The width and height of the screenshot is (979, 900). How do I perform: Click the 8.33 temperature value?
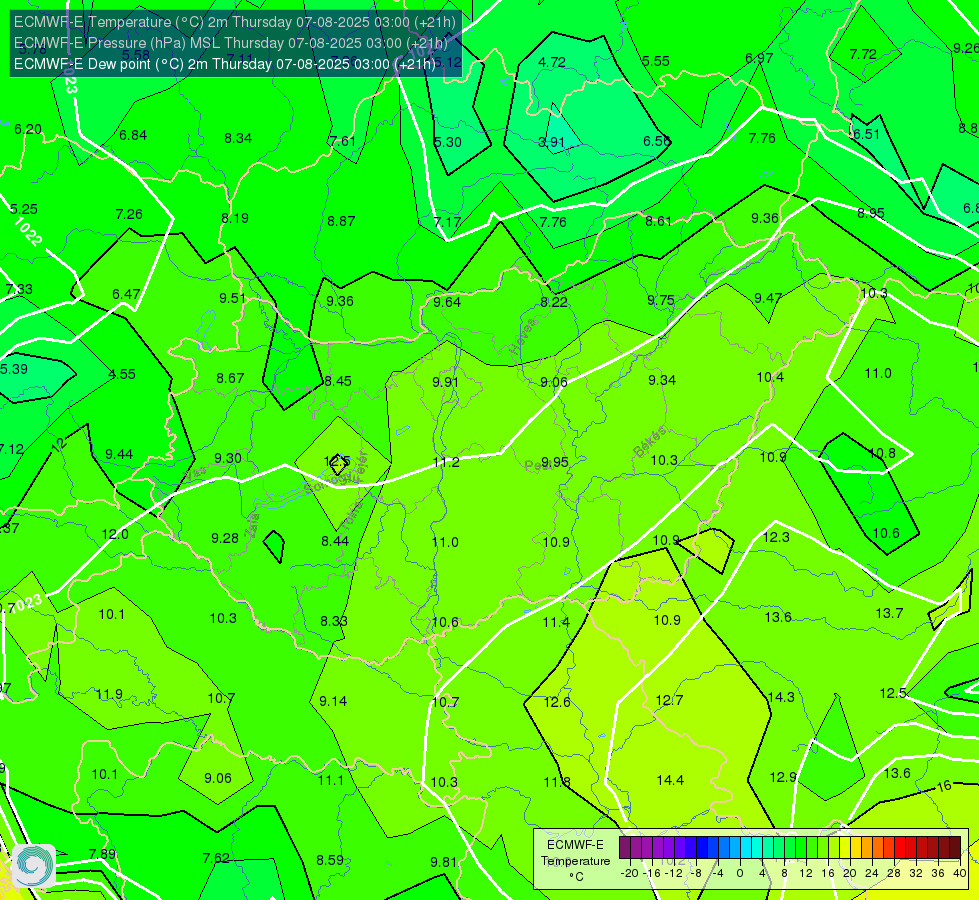coord(334,621)
